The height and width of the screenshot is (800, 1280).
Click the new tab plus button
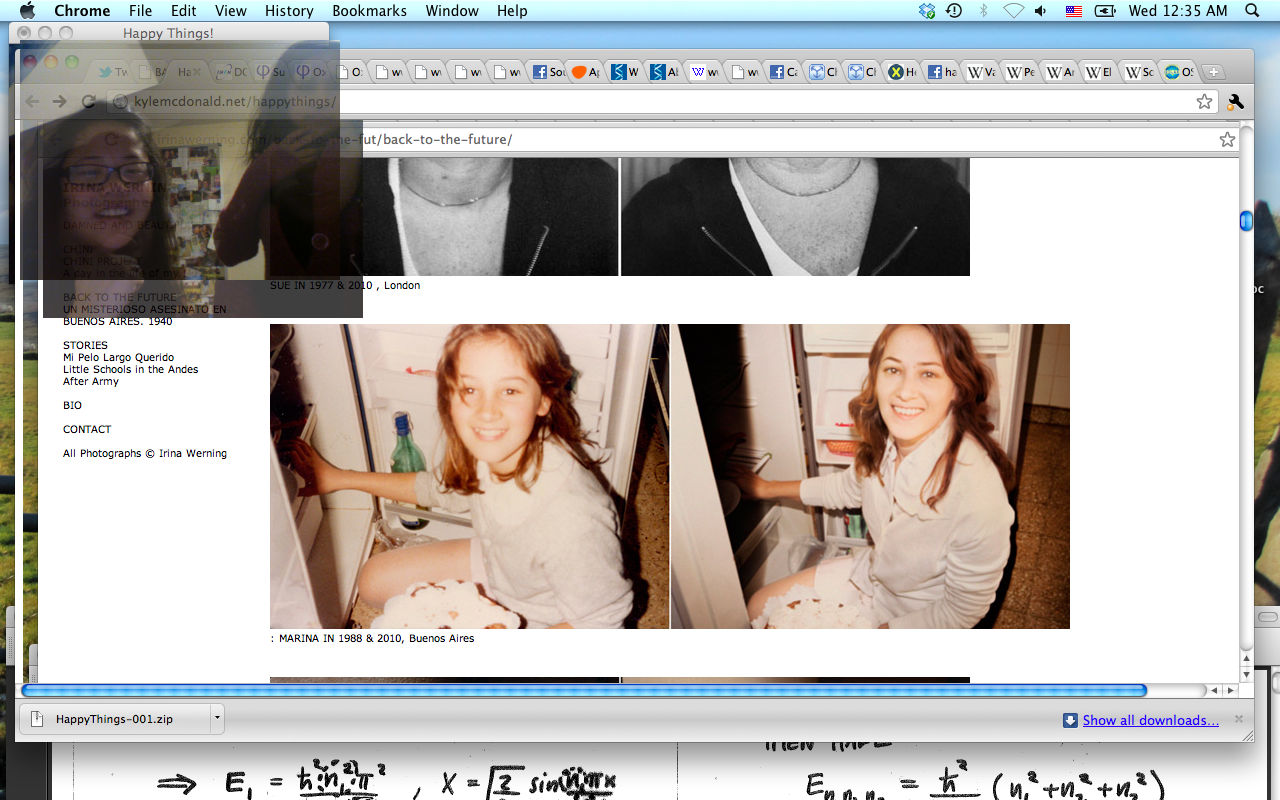(x=1212, y=72)
